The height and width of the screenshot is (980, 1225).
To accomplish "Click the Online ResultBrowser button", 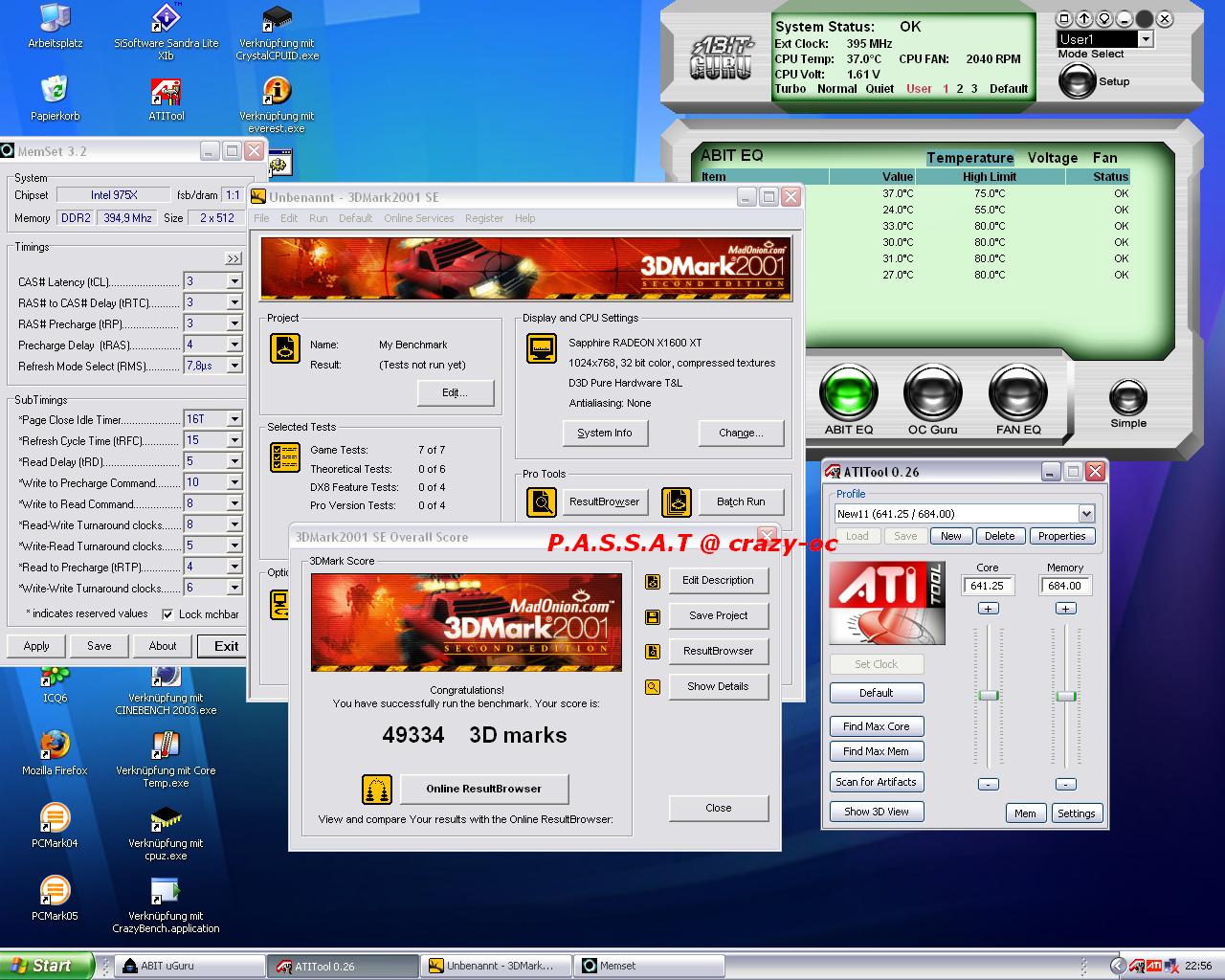I will tap(484, 790).
